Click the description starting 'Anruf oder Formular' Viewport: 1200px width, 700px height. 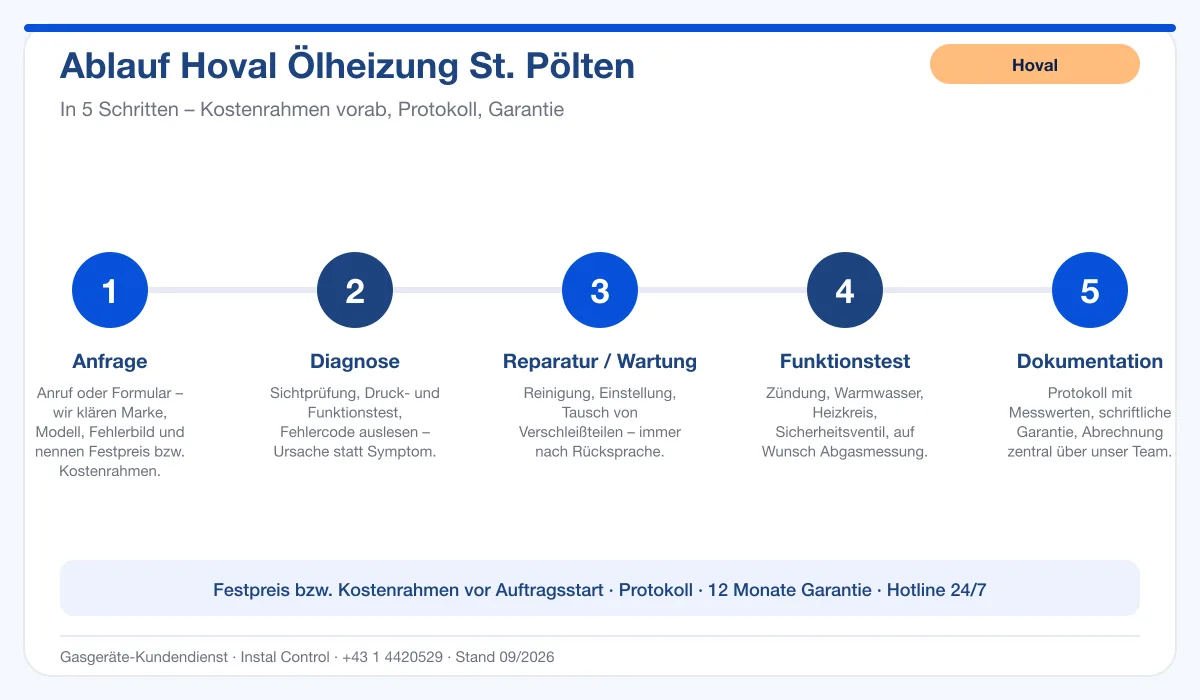110,432
